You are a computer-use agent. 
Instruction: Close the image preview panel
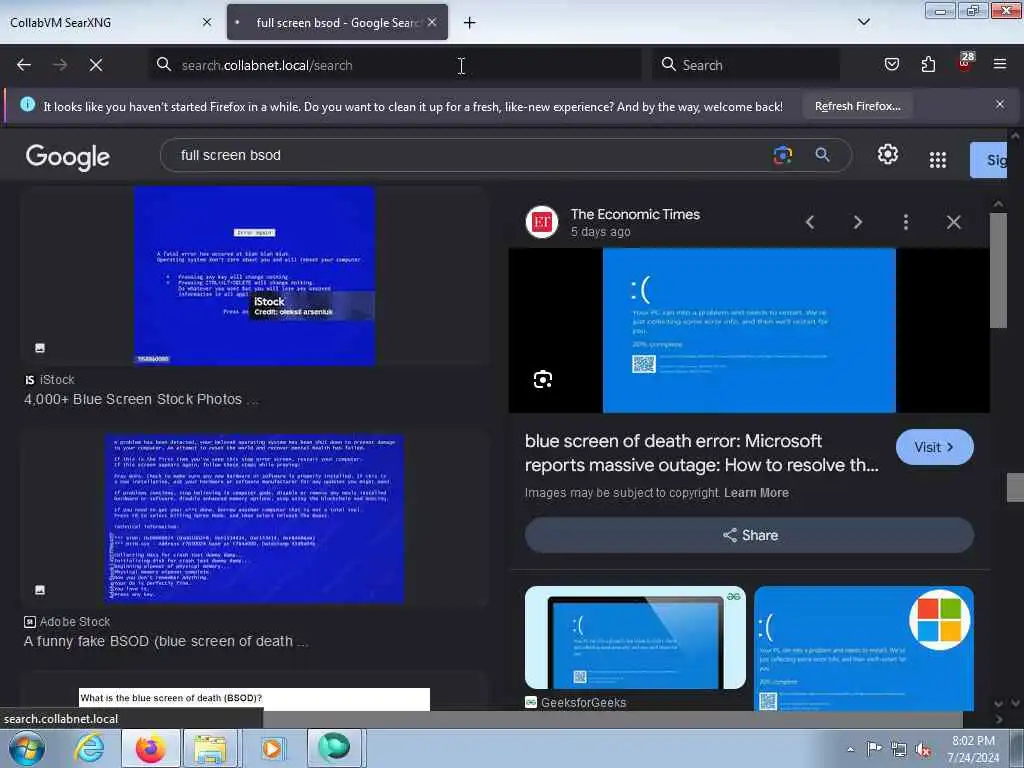(953, 223)
